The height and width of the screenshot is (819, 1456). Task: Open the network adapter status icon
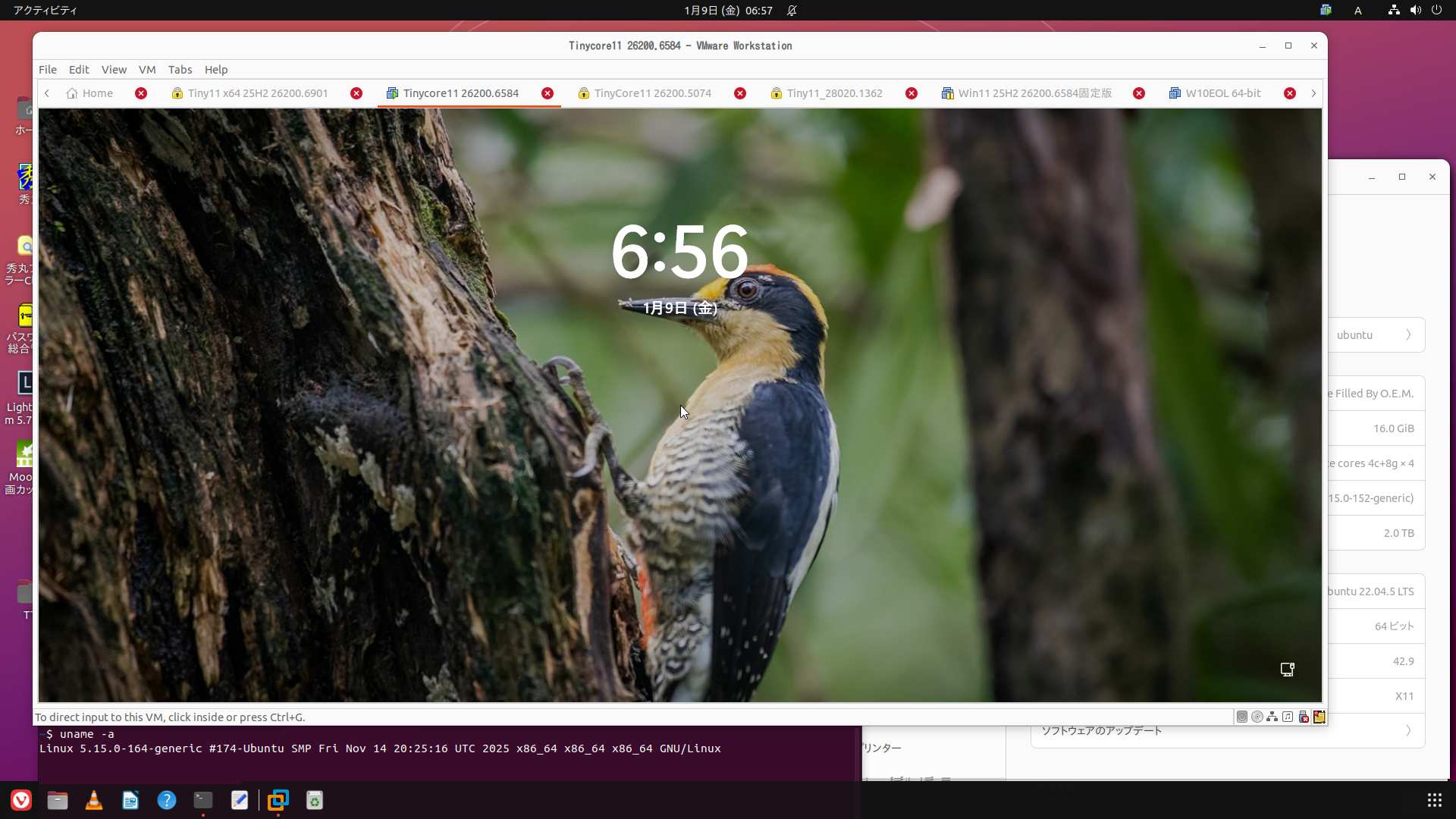(1272, 717)
